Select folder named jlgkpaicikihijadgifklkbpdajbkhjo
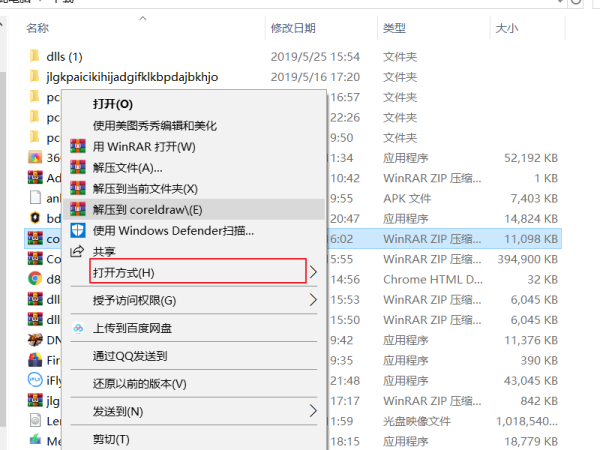The height and width of the screenshot is (450, 600). point(132,77)
